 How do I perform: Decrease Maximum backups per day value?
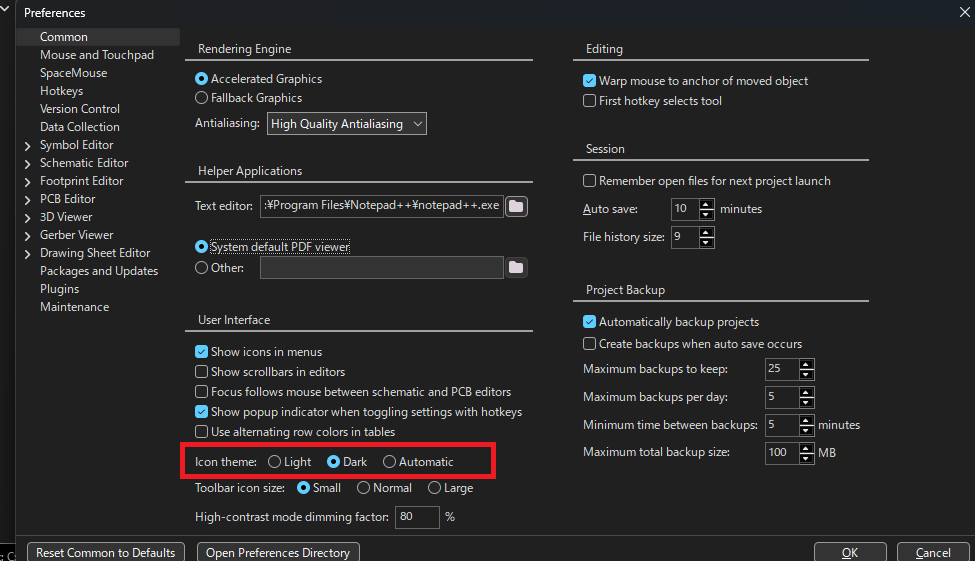806,402
